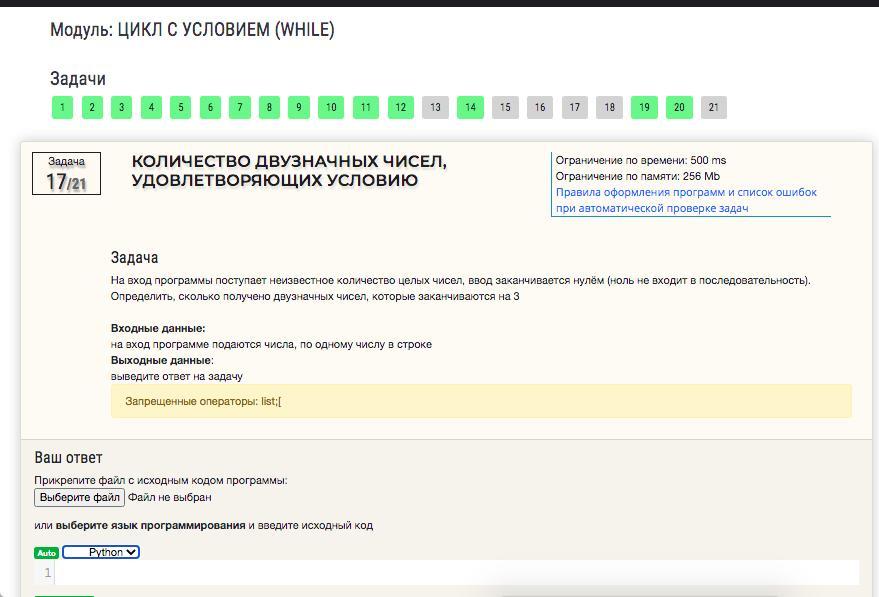
Task: Open task 18 tile
Action: point(609,107)
